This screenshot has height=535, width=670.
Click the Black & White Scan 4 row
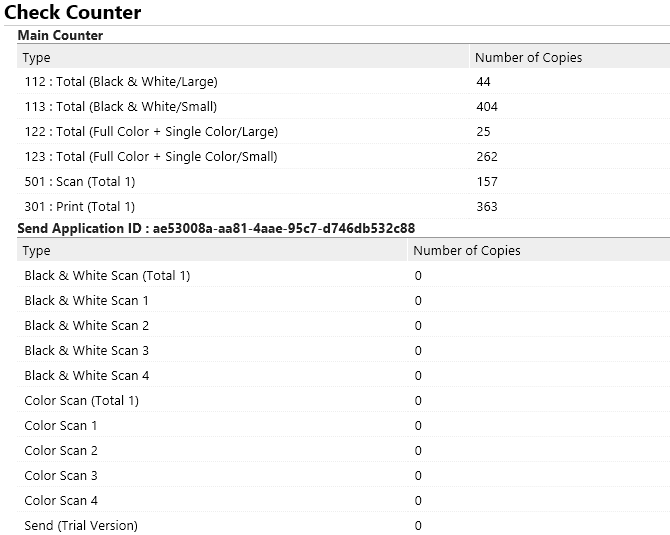(x=87, y=376)
